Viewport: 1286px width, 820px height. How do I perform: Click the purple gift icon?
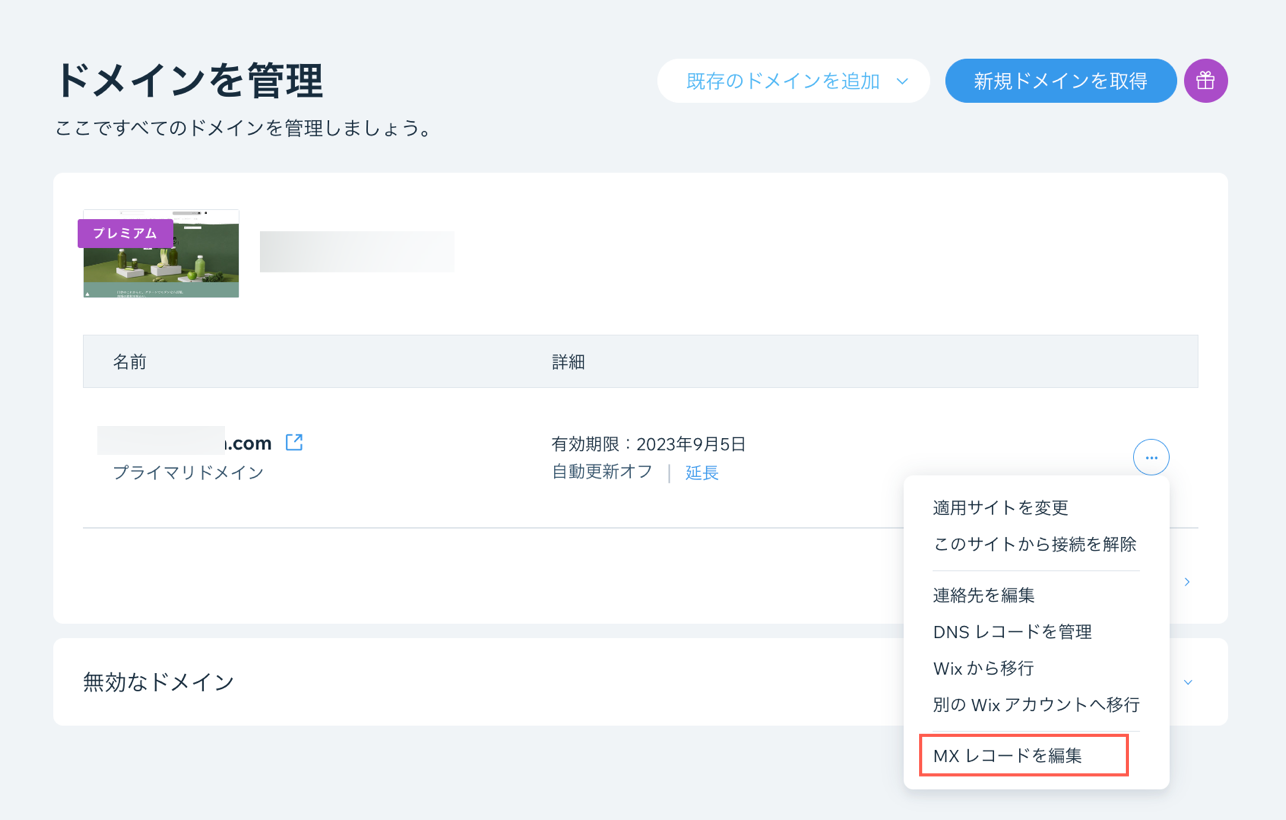click(x=1205, y=81)
